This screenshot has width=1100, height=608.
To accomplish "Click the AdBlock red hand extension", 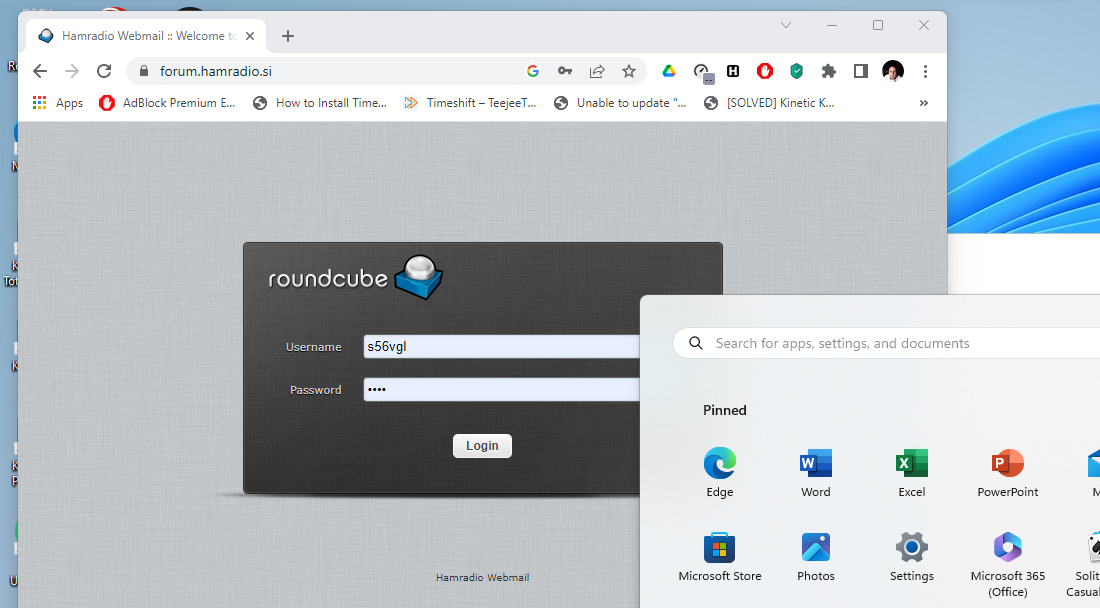I will point(765,71).
